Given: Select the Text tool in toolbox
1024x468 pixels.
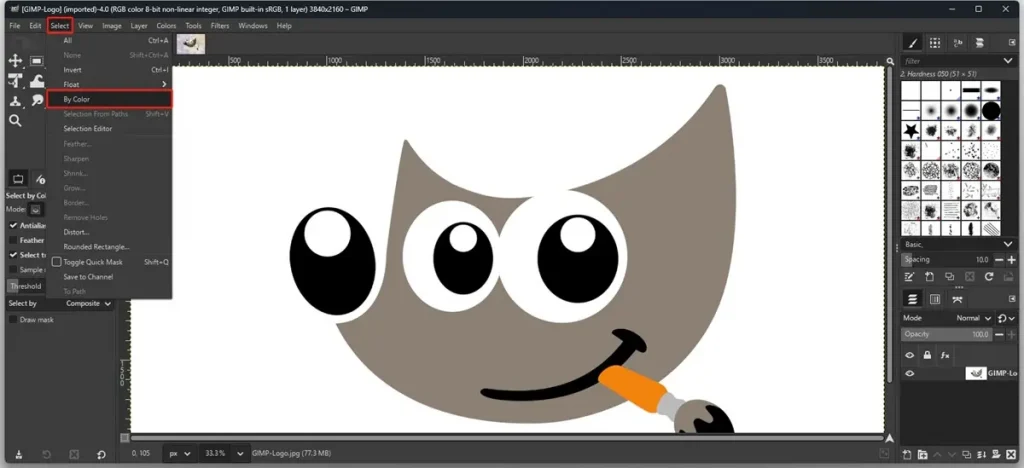Looking at the screenshot, I should [16, 81].
